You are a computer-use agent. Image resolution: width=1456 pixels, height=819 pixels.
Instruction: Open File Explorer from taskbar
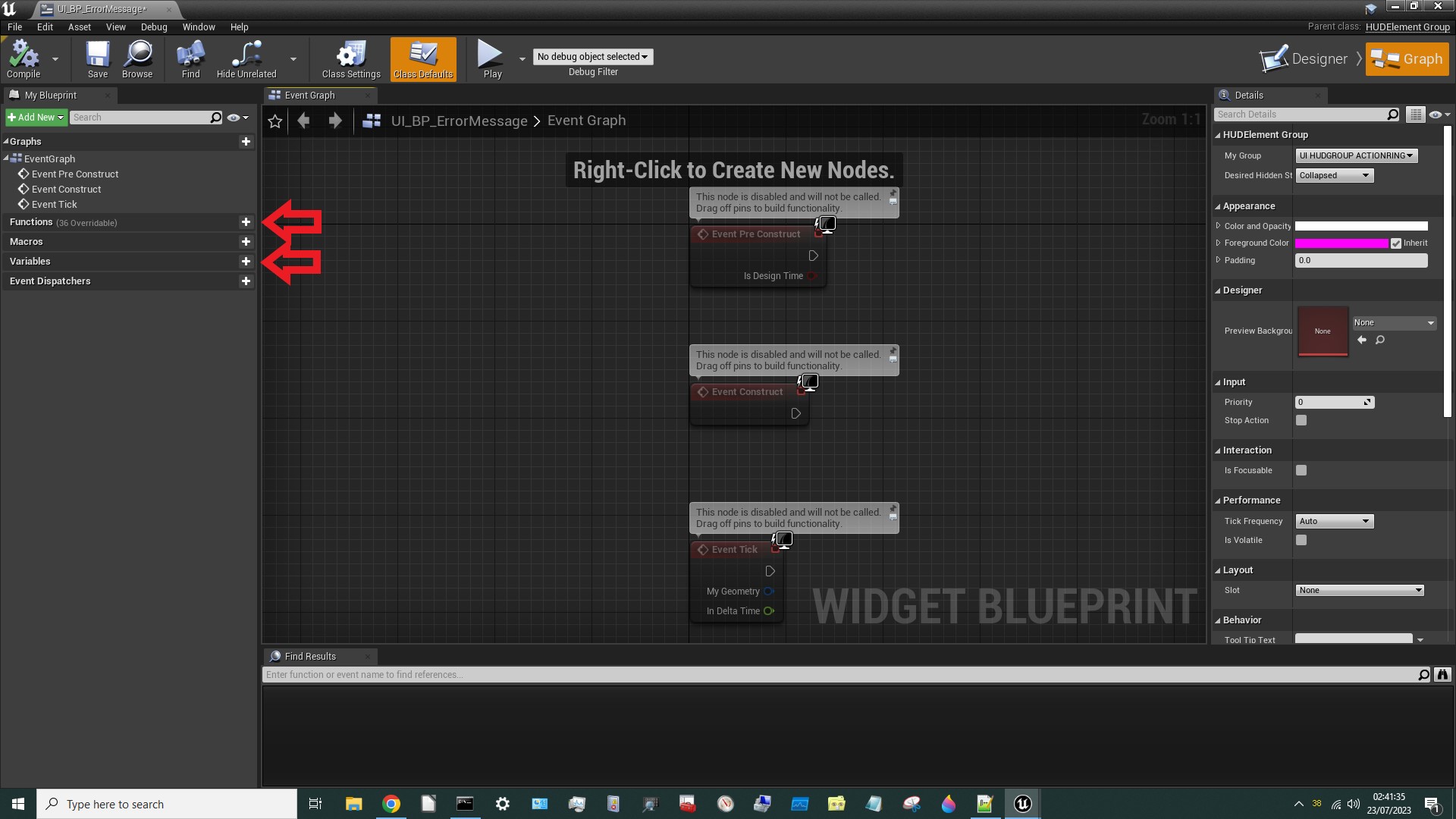coord(354,804)
